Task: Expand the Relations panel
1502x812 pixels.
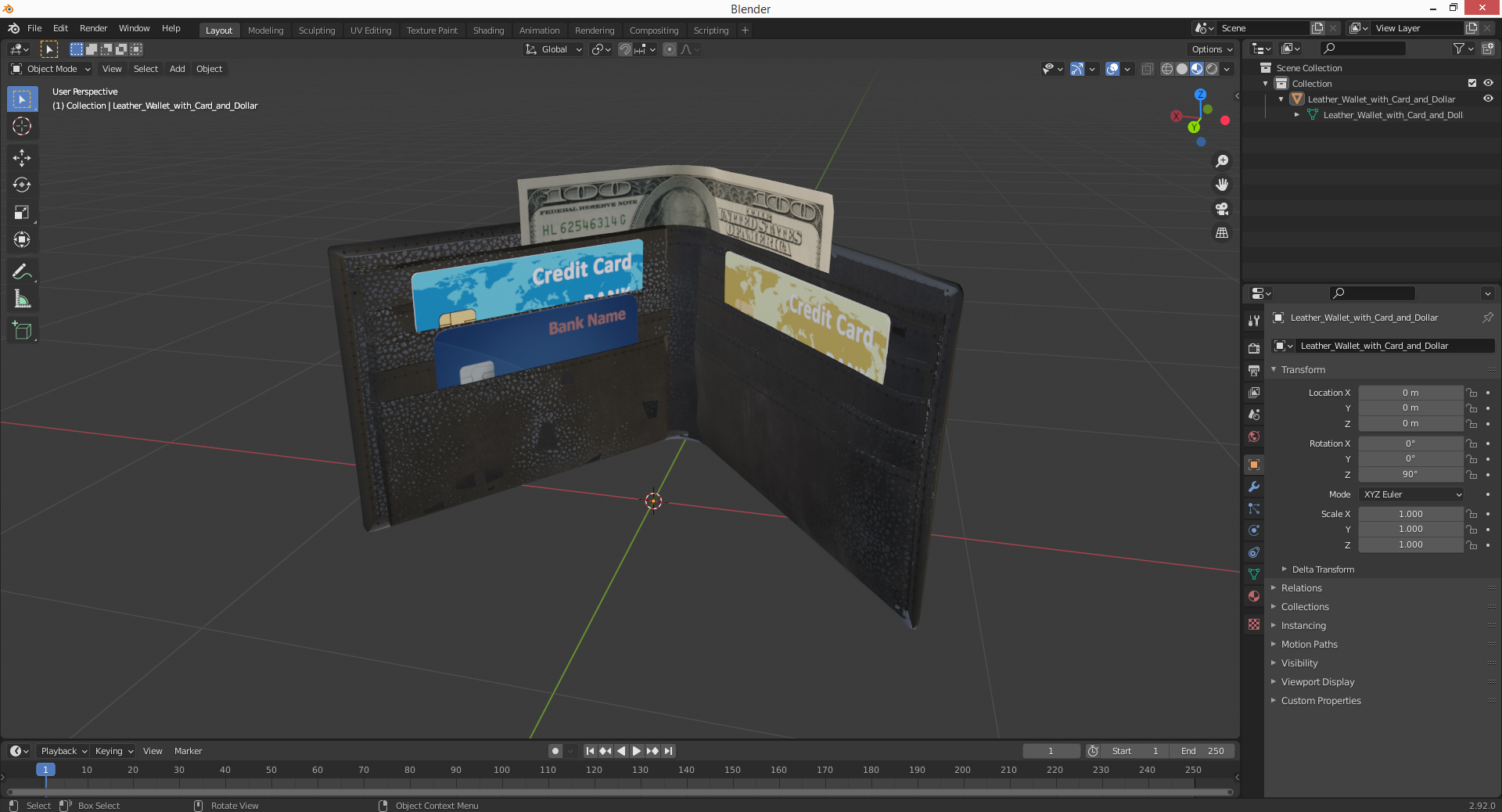Action: (x=1301, y=588)
